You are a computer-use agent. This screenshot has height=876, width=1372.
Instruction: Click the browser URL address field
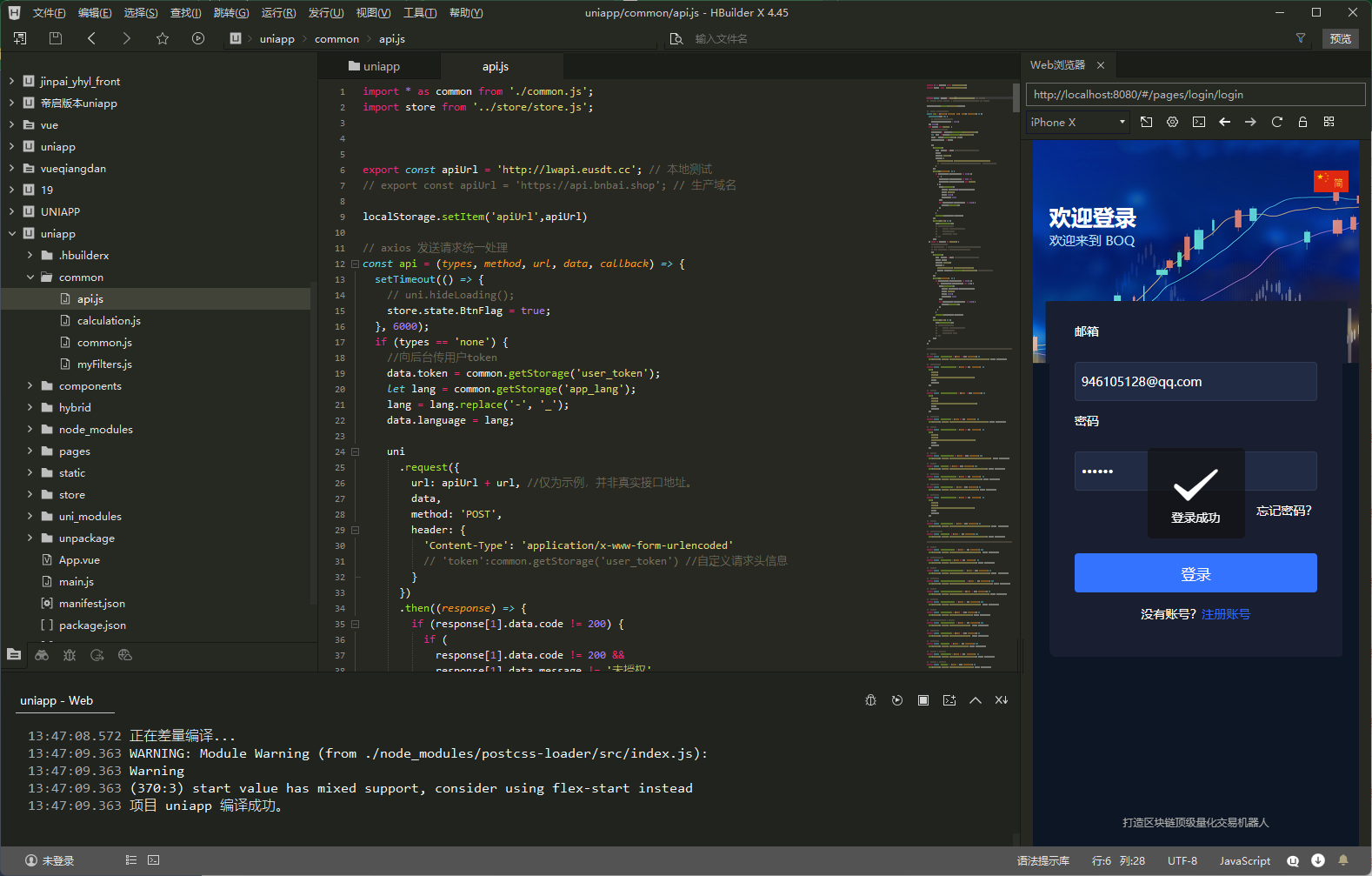(1195, 95)
